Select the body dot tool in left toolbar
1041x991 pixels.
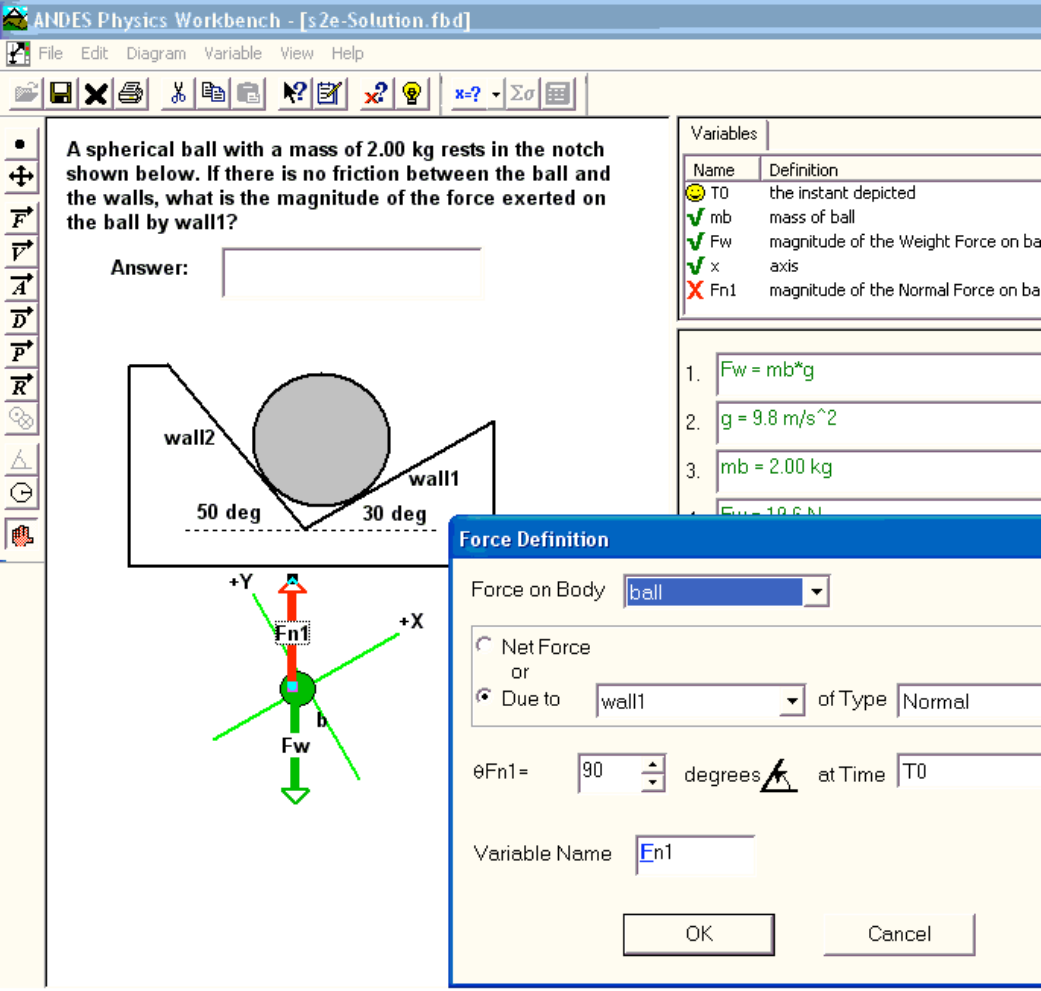(21, 144)
